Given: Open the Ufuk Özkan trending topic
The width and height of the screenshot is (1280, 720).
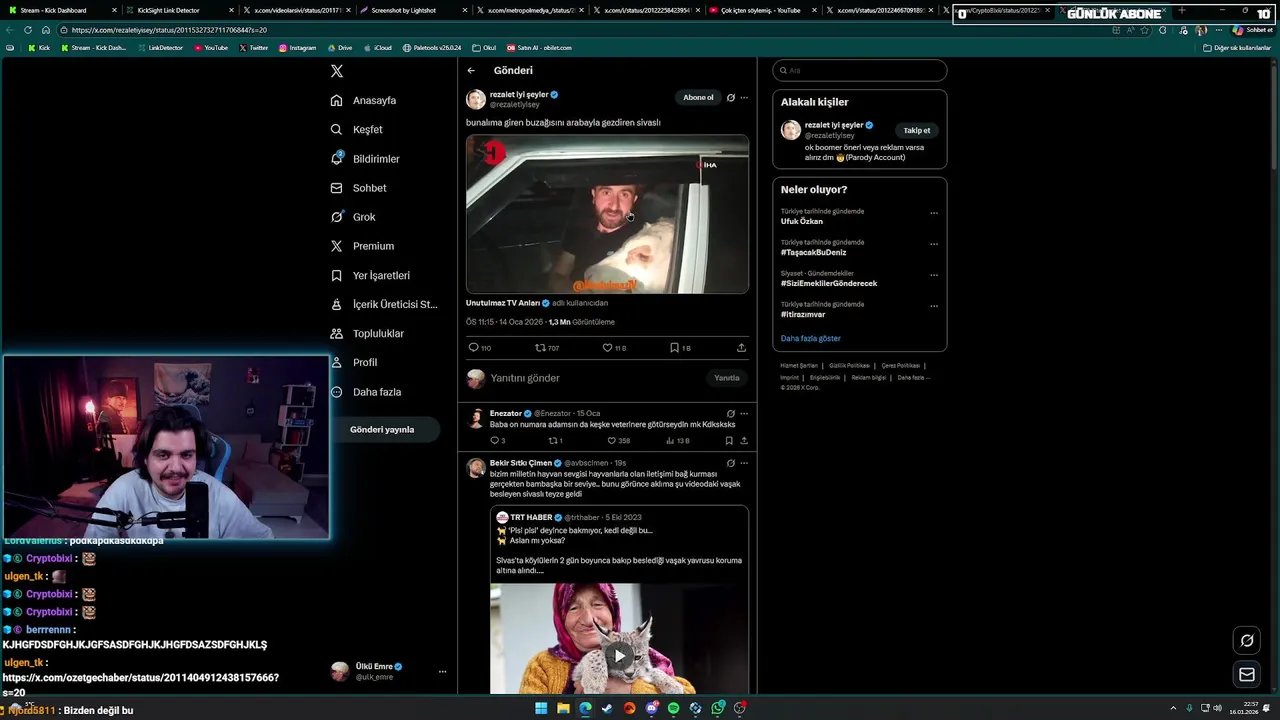Looking at the screenshot, I should coord(802,221).
